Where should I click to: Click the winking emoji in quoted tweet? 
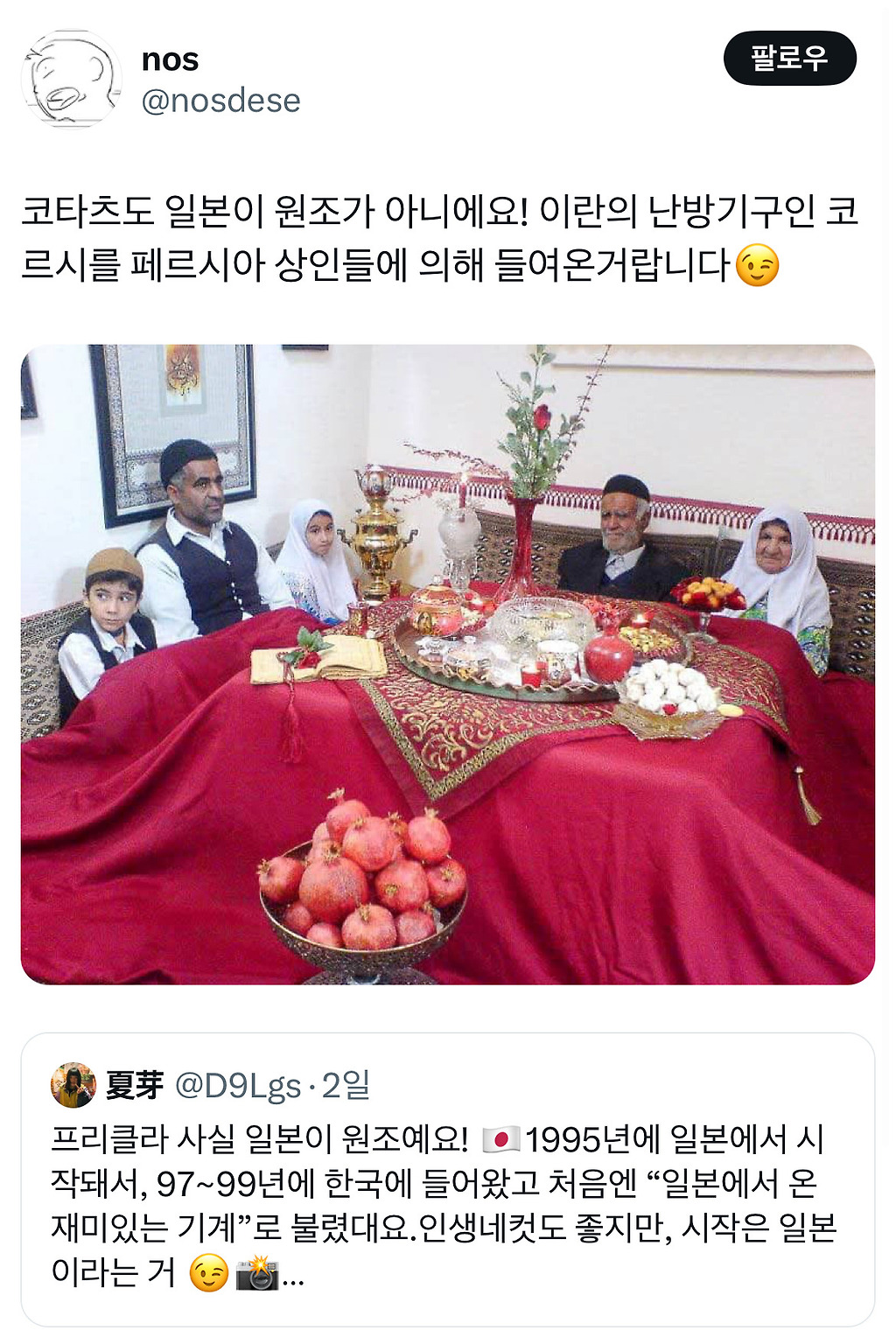tap(208, 1272)
